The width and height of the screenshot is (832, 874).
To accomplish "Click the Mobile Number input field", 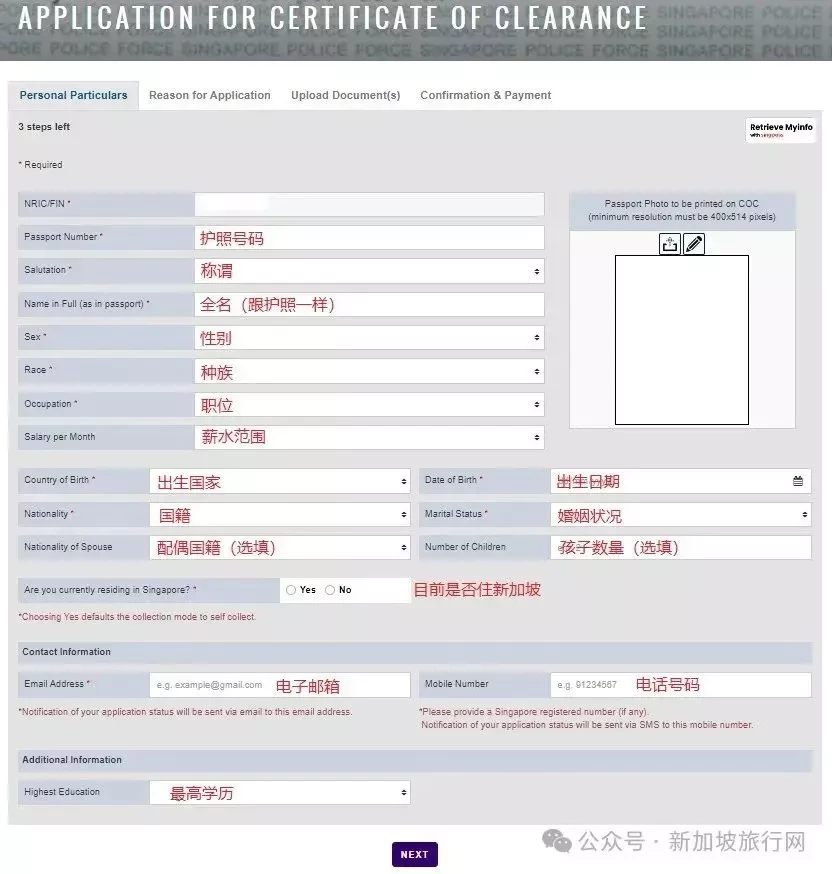I will pos(681,684).
